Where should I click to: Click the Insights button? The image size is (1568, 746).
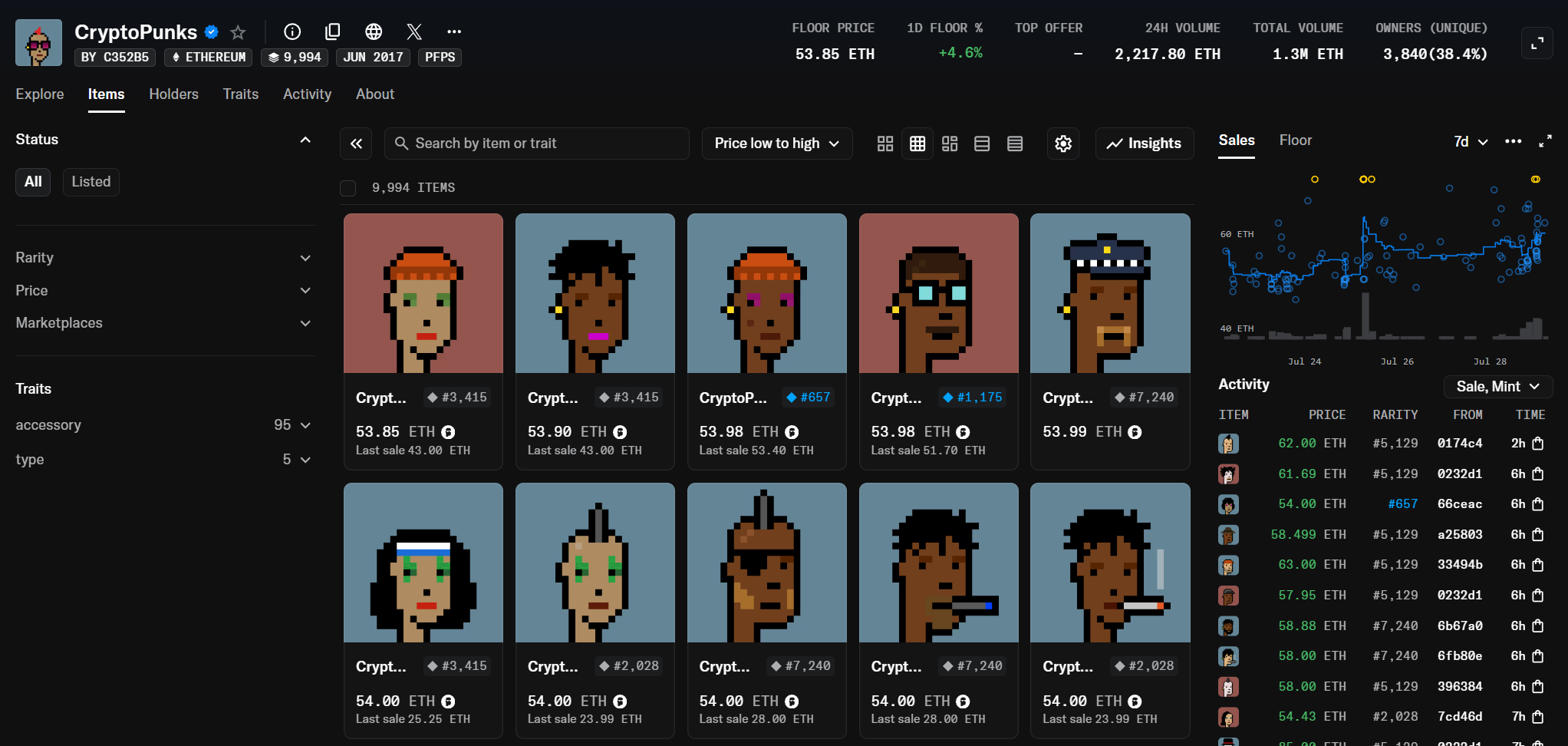[x=1144, y=144]
